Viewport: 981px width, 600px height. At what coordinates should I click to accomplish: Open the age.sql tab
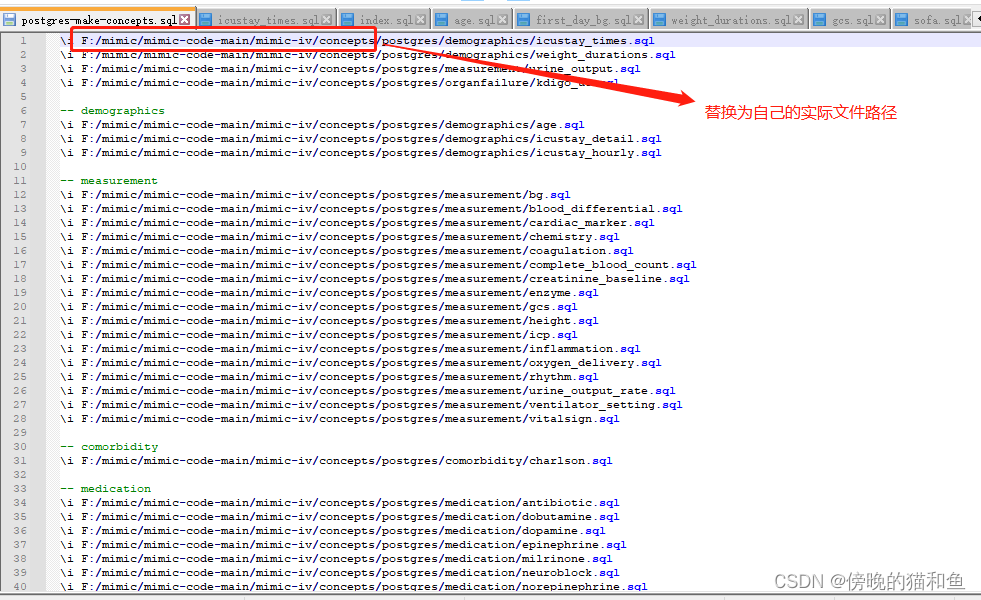coord(471,20)
